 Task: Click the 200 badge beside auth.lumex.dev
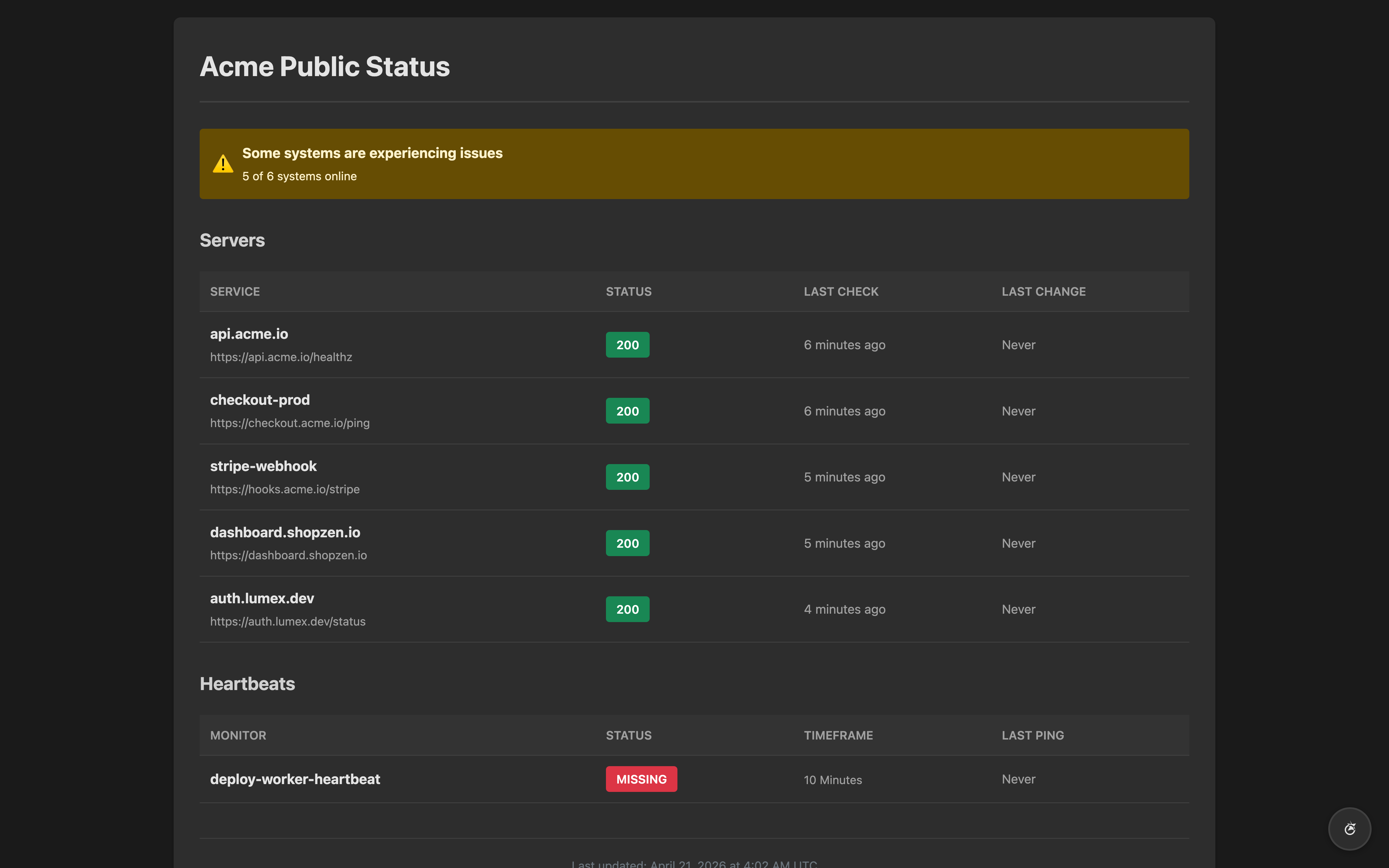click(x=627, y=608)
